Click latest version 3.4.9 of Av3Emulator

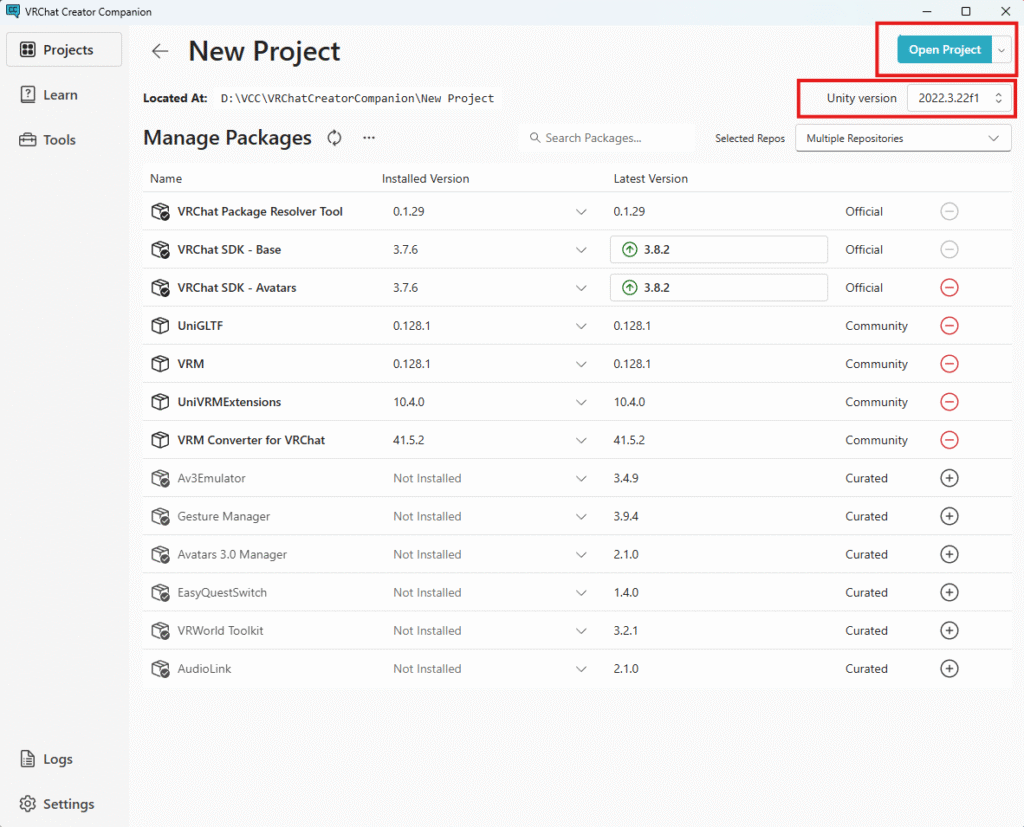[x=626, y=478]
